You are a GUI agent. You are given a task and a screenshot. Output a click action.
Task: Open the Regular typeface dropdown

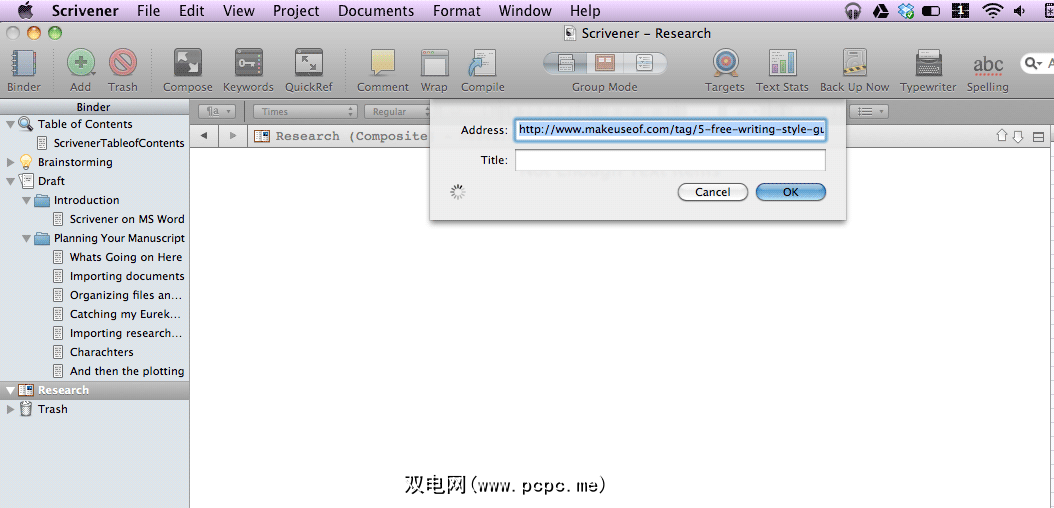[x=397, y=112]
